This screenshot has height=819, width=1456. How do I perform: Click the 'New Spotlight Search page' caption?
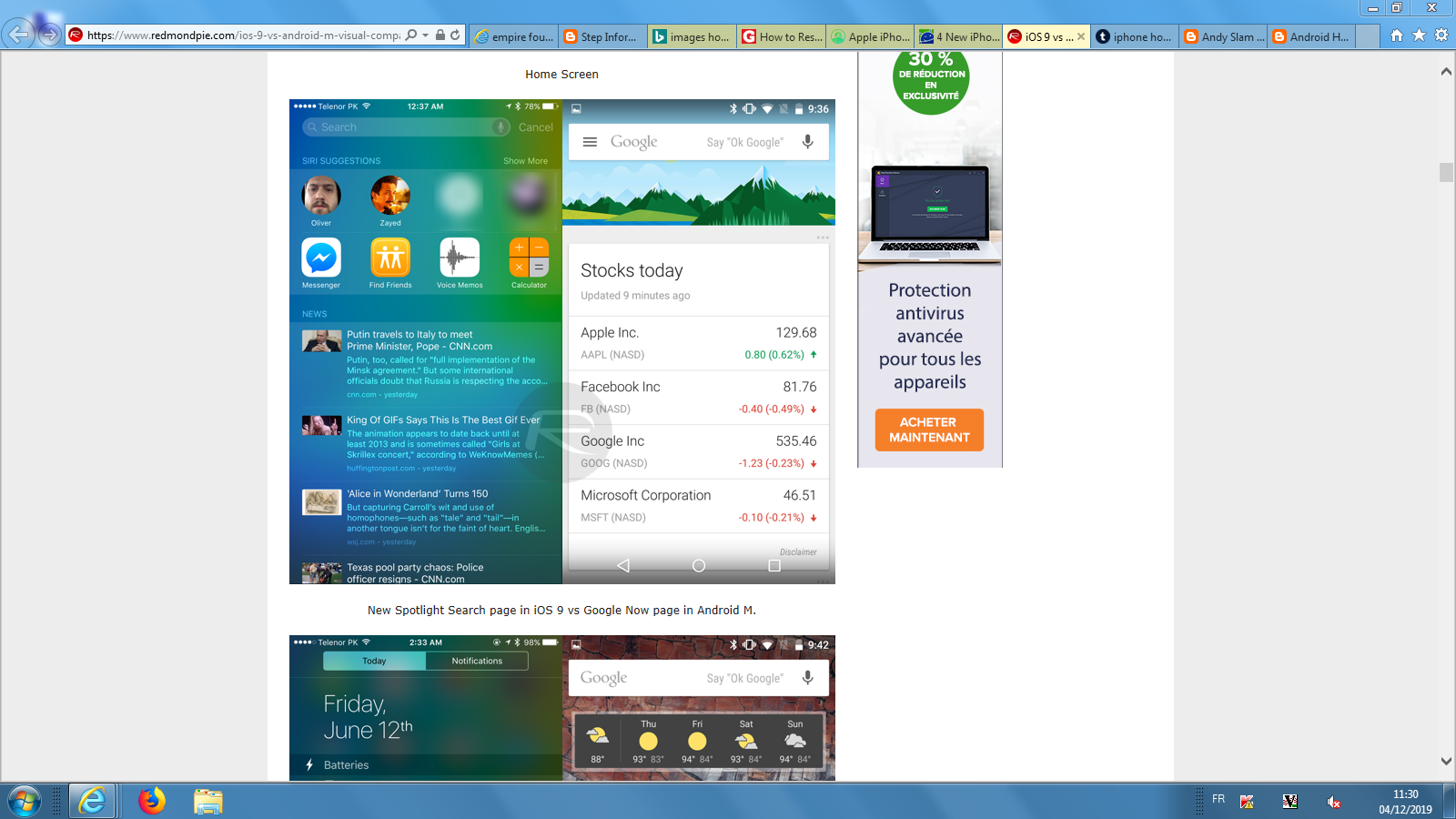pyautogui.click(x=561, y=611)
